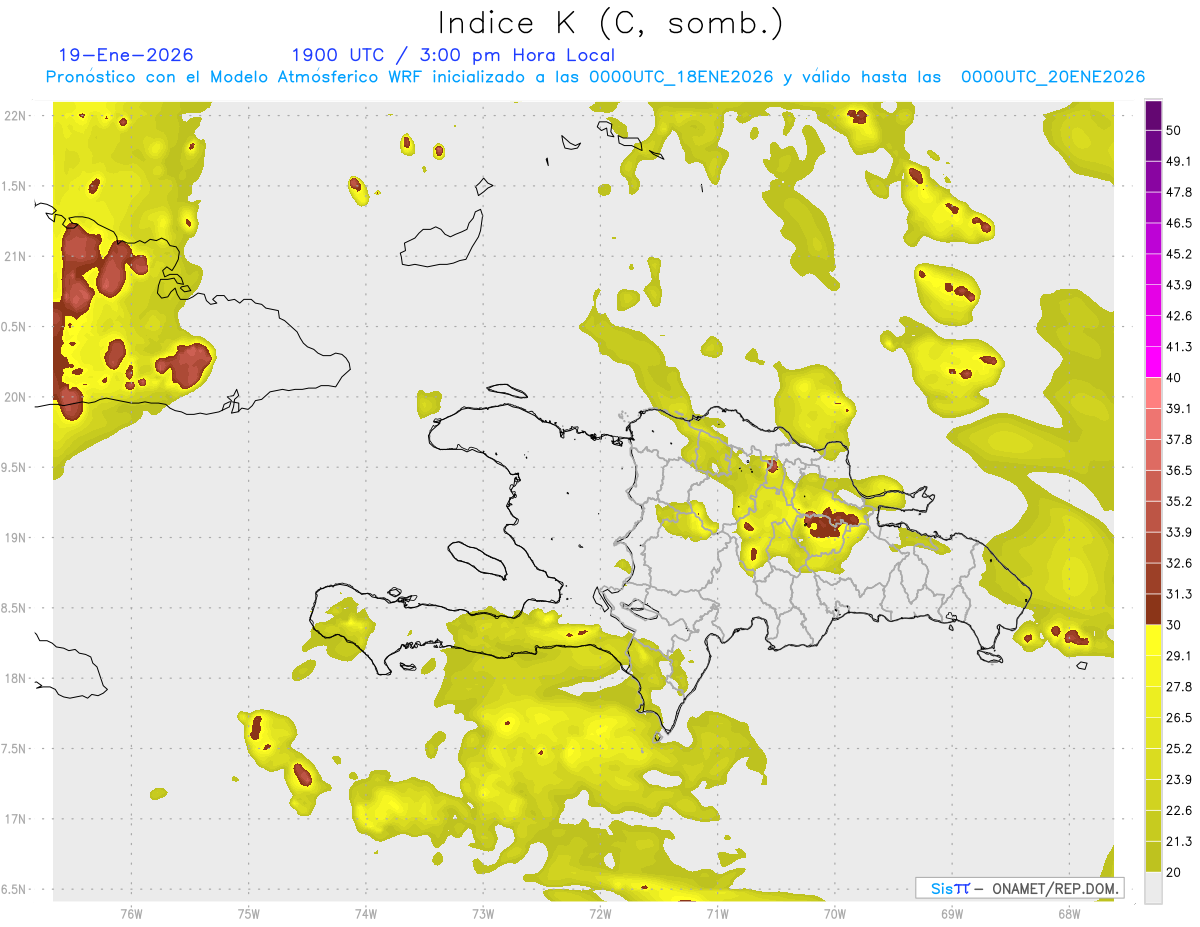Click the '69W' longitude label
The height and width of the screenshot is (927, 1200).
coord(952,913)
